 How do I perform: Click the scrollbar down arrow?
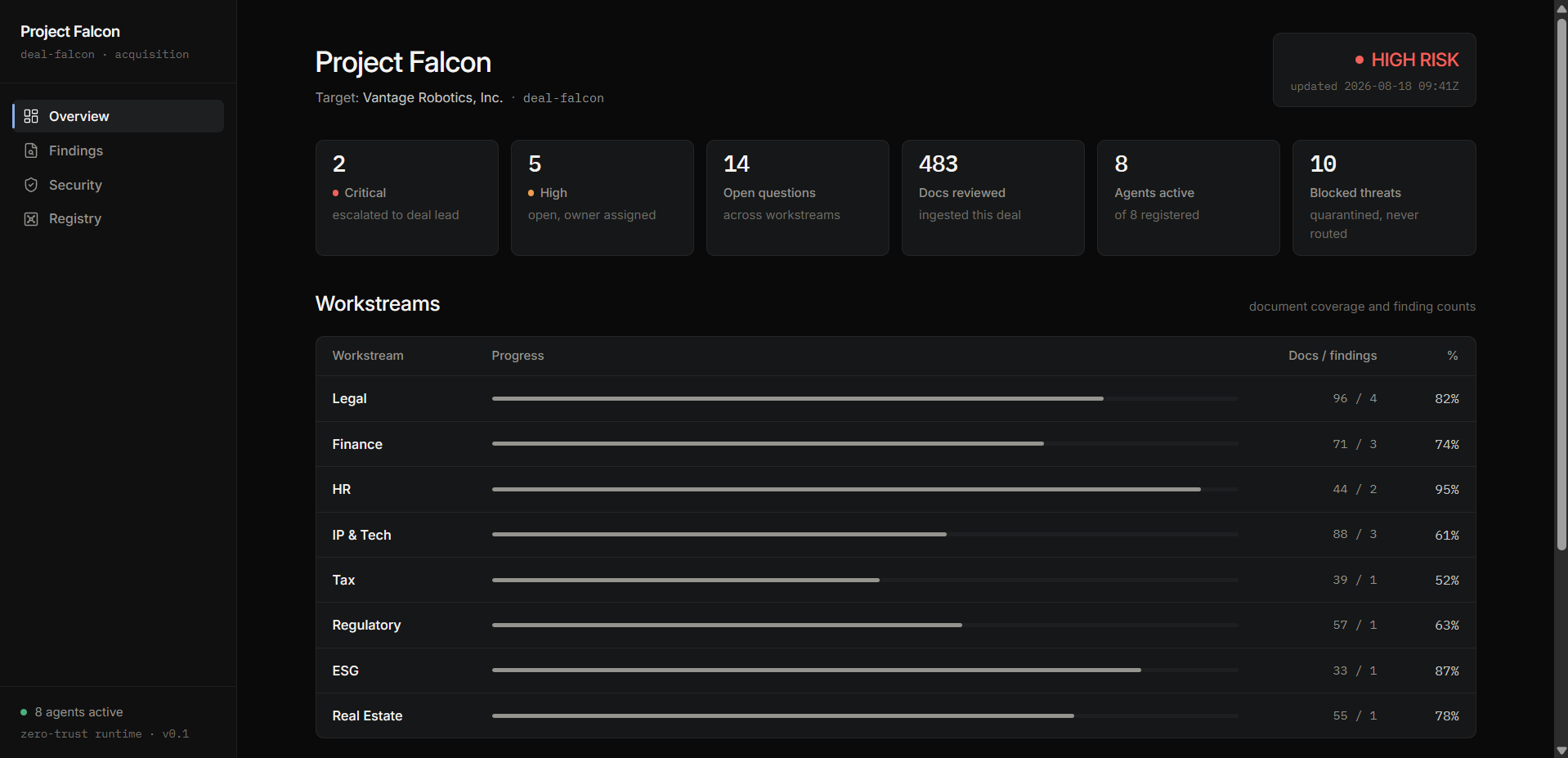(x=1561, y=751)
